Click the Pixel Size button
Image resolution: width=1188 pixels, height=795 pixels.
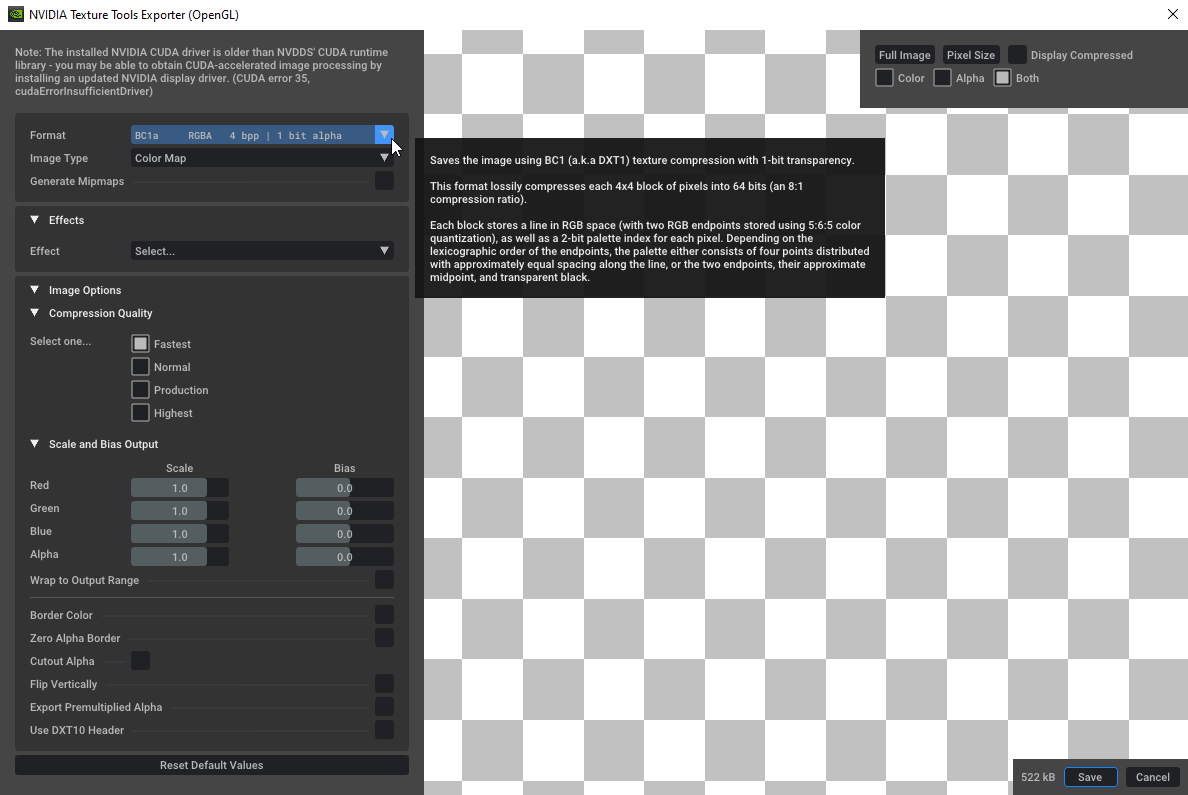(971, 55)
